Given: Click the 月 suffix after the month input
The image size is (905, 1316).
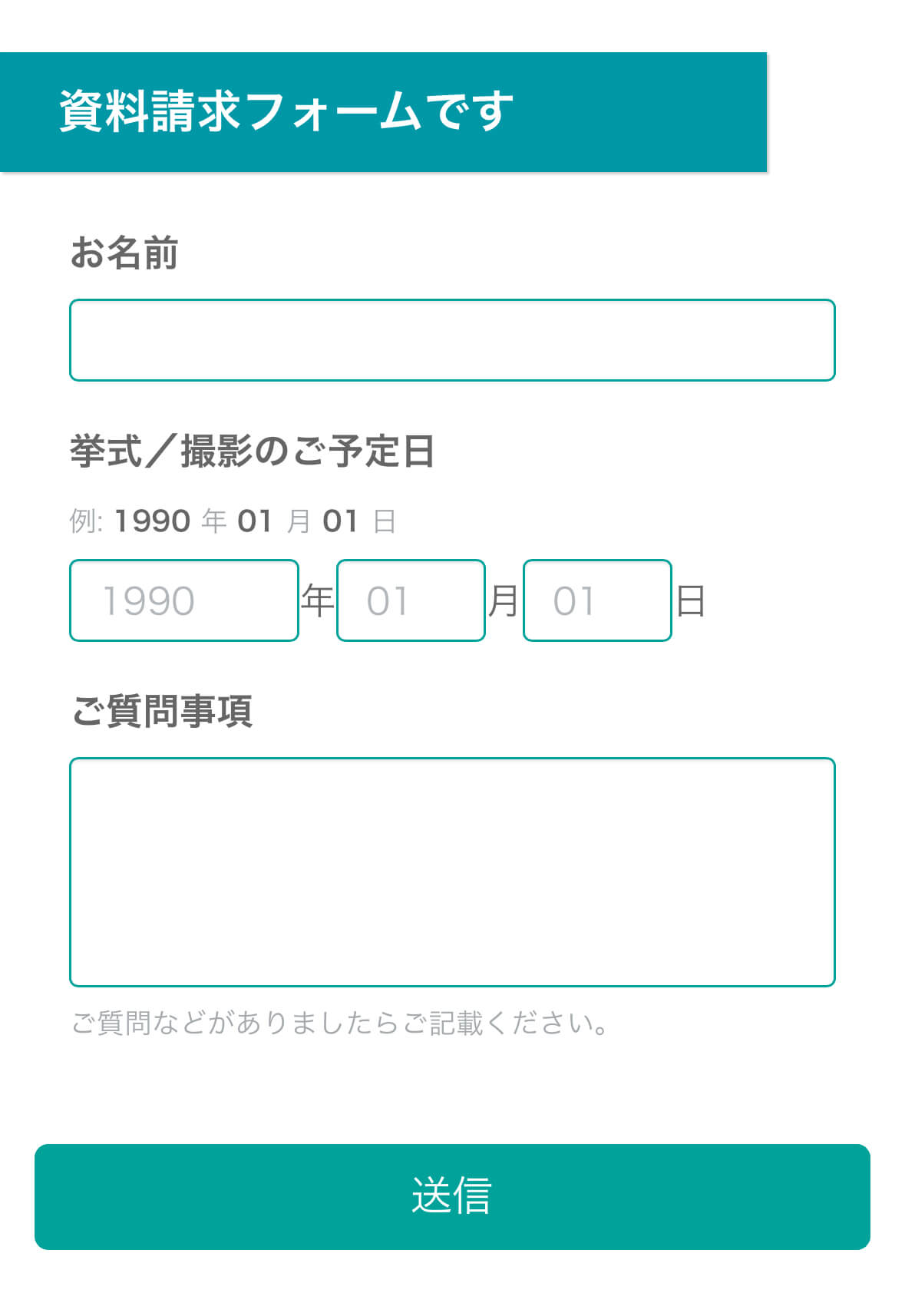Looking at the screenshot, I should pos(504,600).
